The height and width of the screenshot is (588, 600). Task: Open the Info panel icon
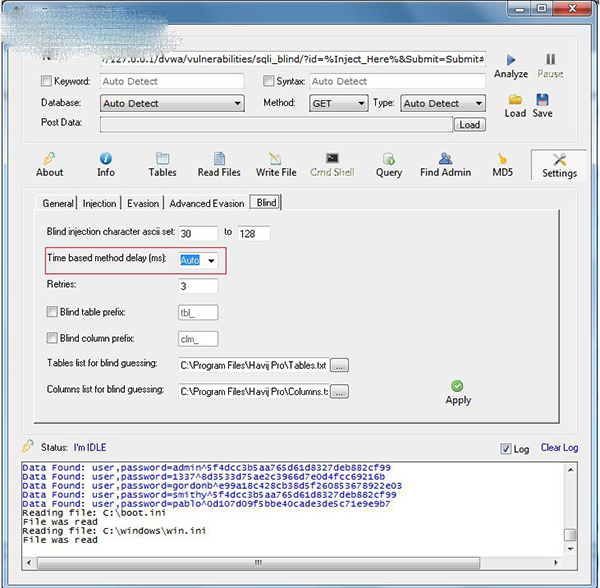(x=106, y=158)
